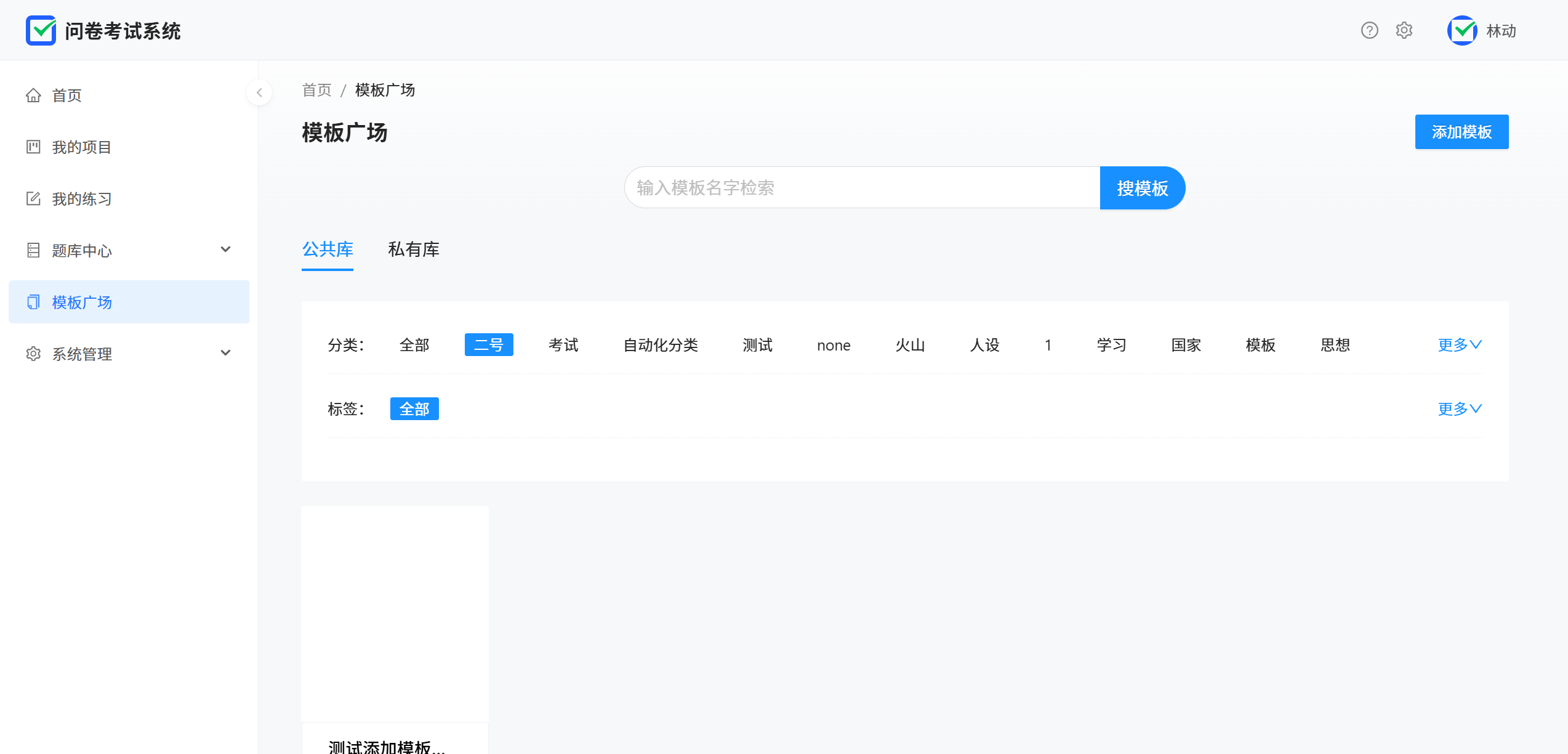Click the user avatar for 林动
This screenshot has width=1568, height=754.
point(1462,30)
